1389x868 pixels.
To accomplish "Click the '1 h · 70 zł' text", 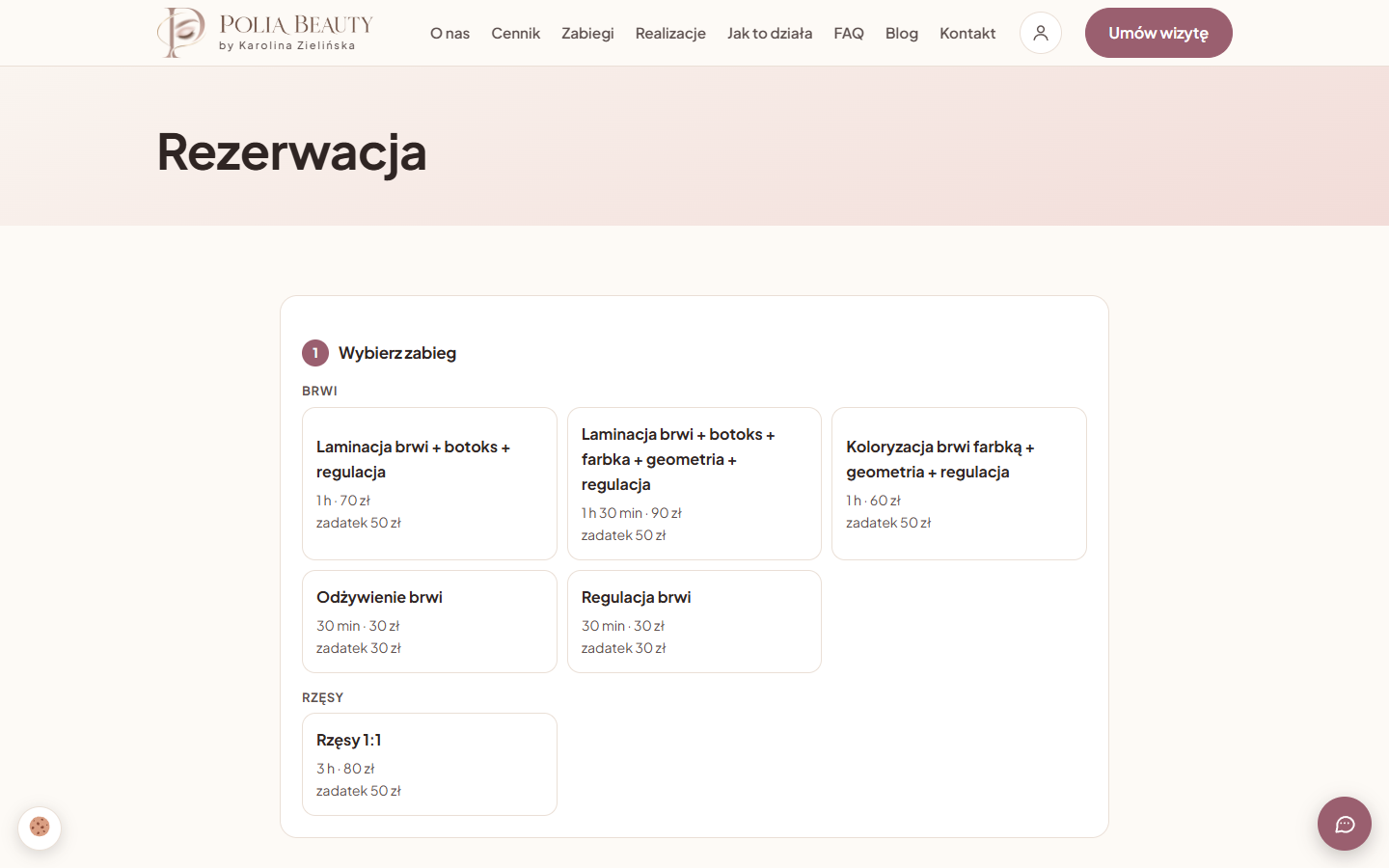I will (343, 501).
